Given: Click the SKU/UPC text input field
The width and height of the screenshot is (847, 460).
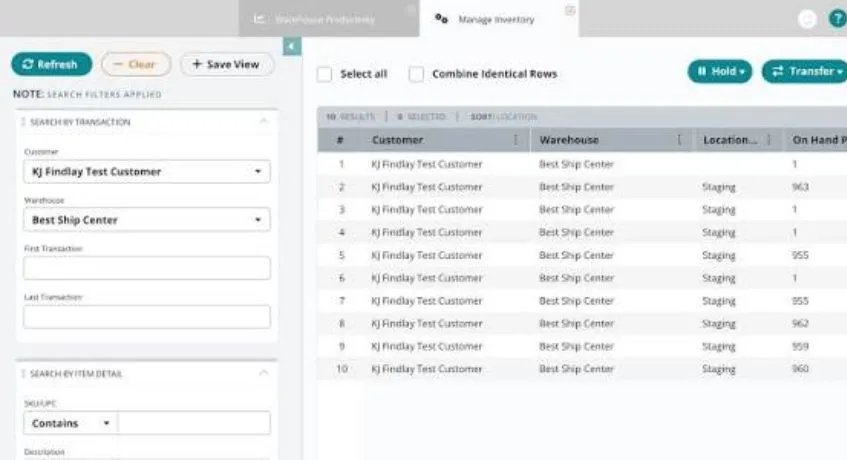Looking at the screenshot, I should [x=194, y=423].
